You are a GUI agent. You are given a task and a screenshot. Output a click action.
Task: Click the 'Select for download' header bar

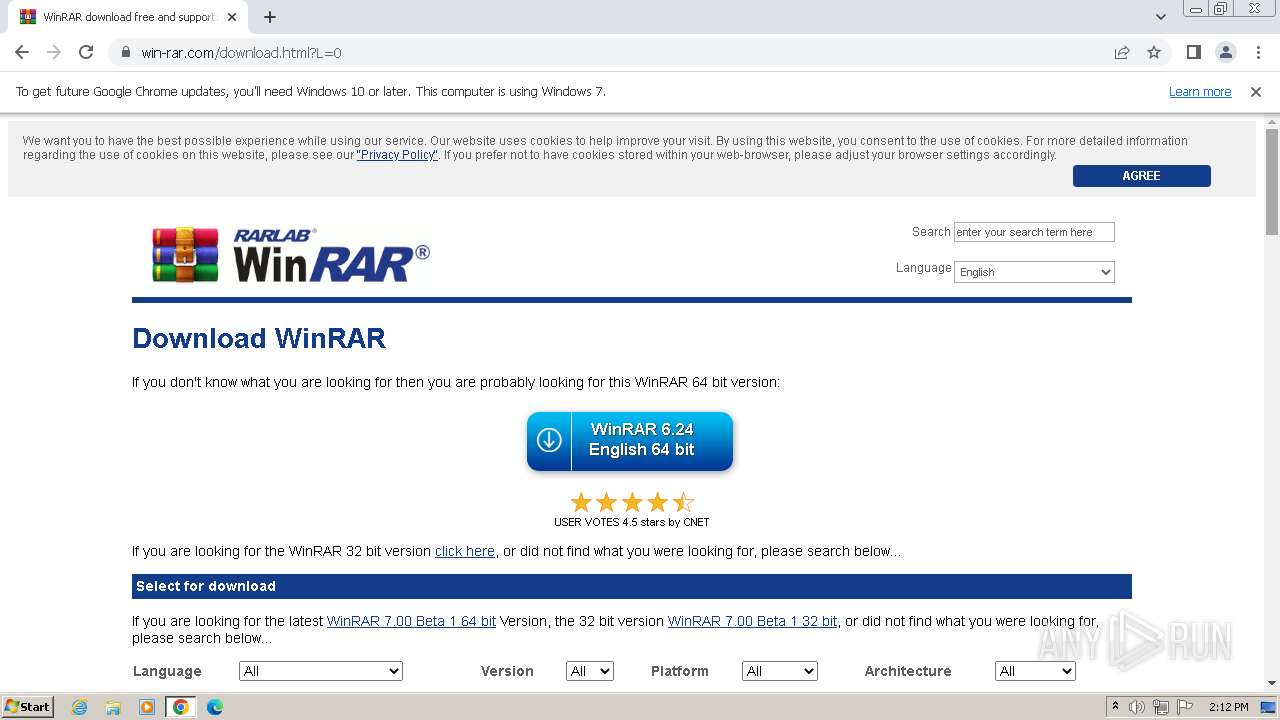click(x=632, y=586)
